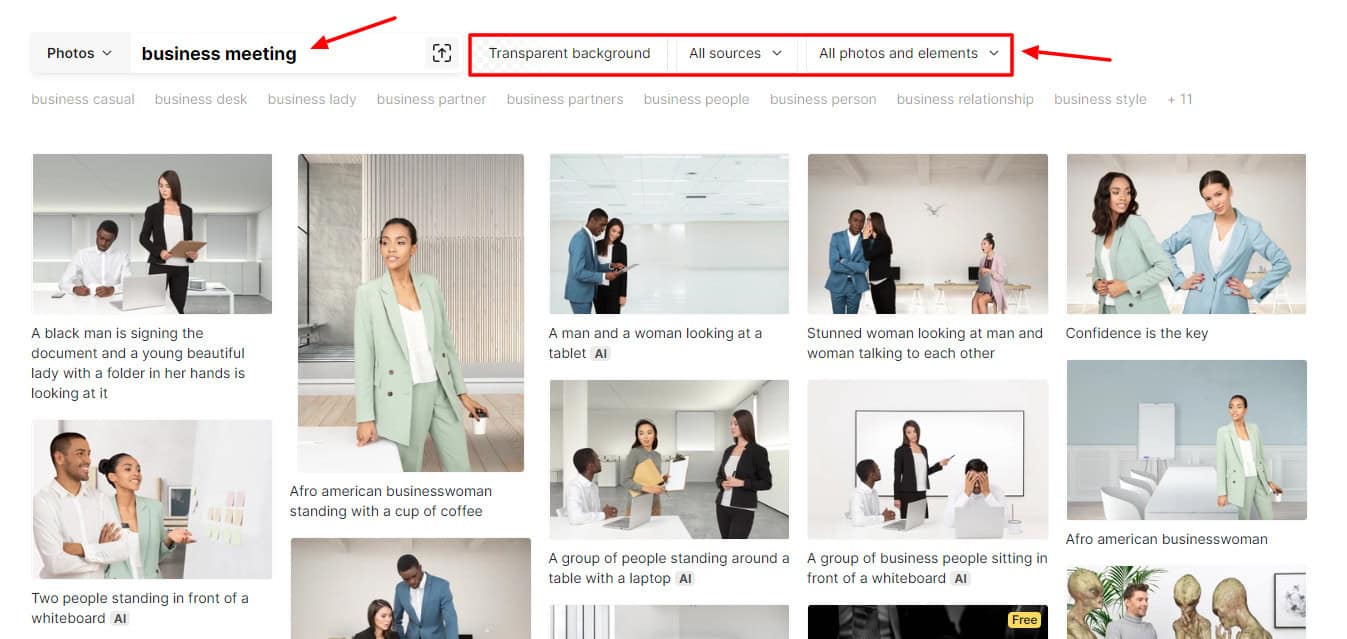Viewport: 1347px width, 639px height.
Task: Open All photos and elements dropdown
Action: coord(909,53)
